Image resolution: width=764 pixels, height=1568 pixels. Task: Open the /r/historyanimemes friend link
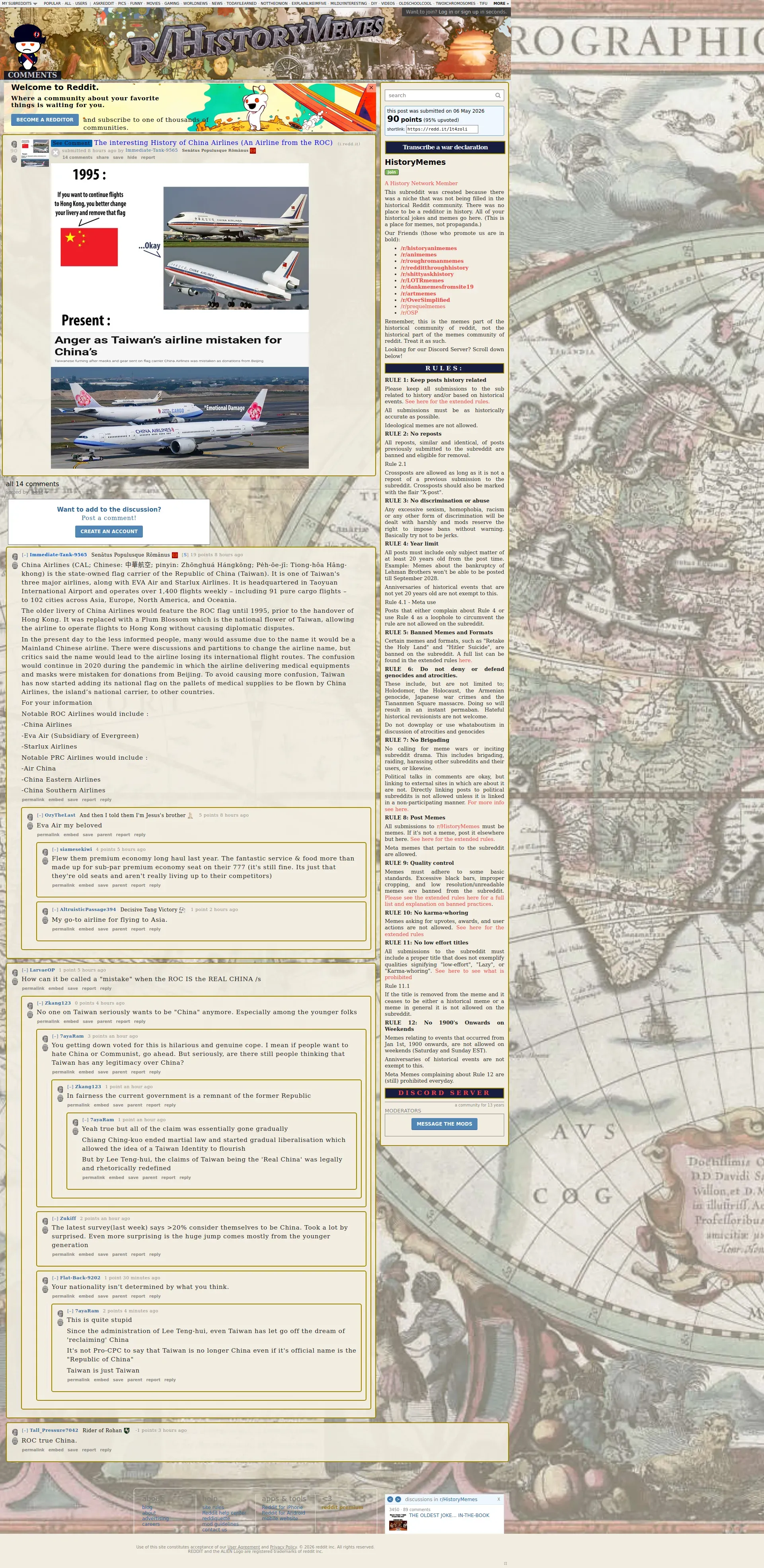(x=428, y=248)
